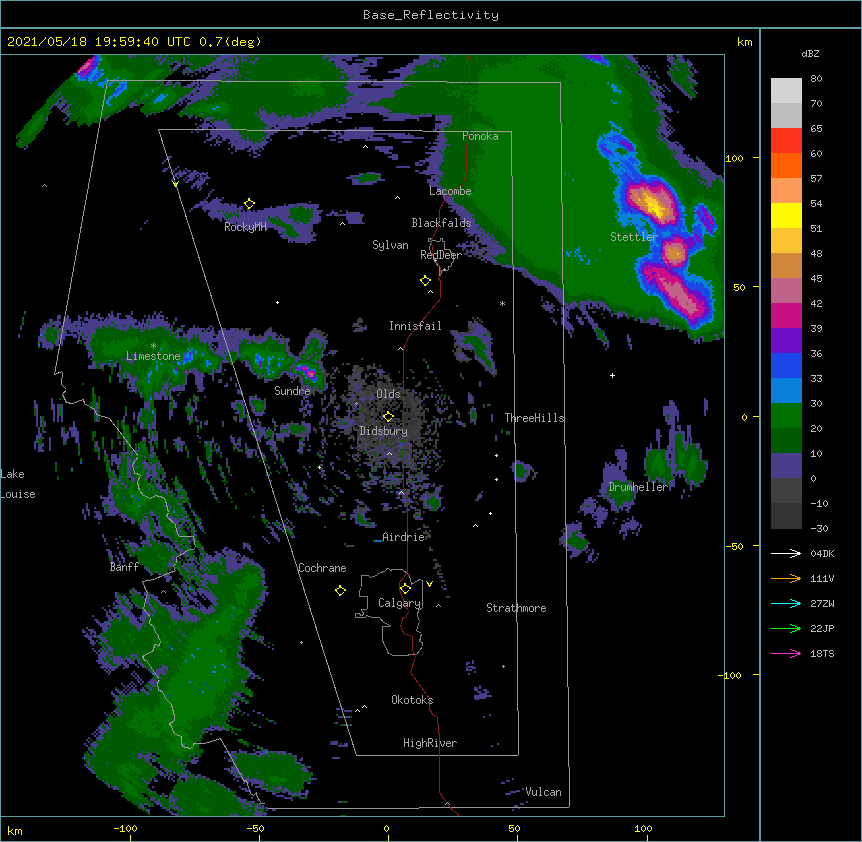Screen dimensions: 862x842
Task: Select the yellow diamond marker below Cochrane
Action: pyautogui.click(x=340, y=591)
